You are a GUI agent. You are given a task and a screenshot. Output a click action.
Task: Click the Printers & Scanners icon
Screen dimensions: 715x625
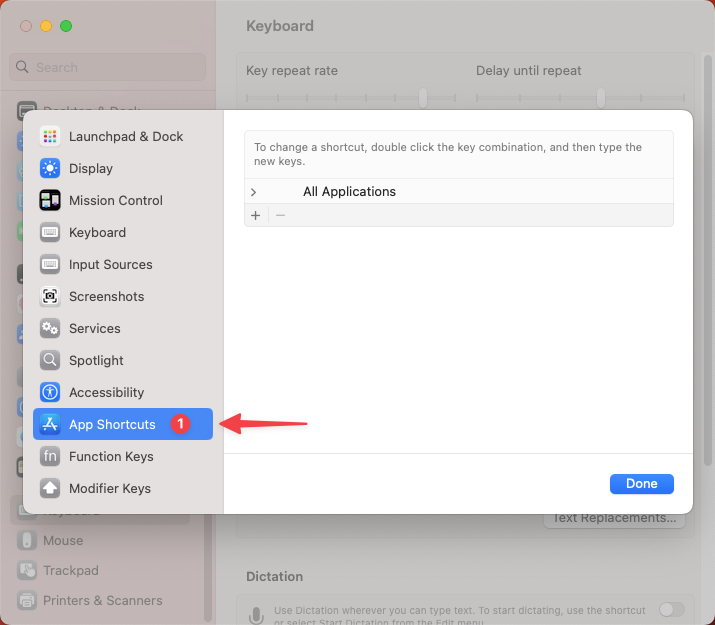(x=27, y=600)
